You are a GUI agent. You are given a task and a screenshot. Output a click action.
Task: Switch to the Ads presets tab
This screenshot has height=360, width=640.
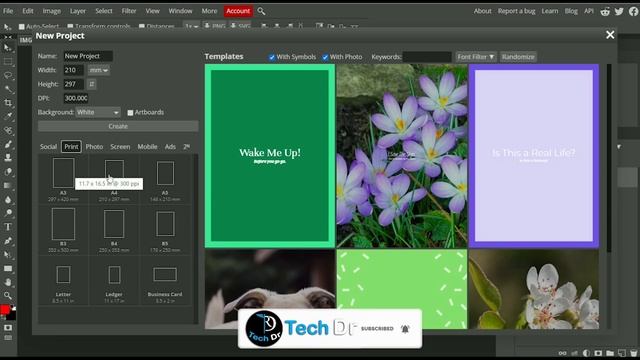(170, 147)
